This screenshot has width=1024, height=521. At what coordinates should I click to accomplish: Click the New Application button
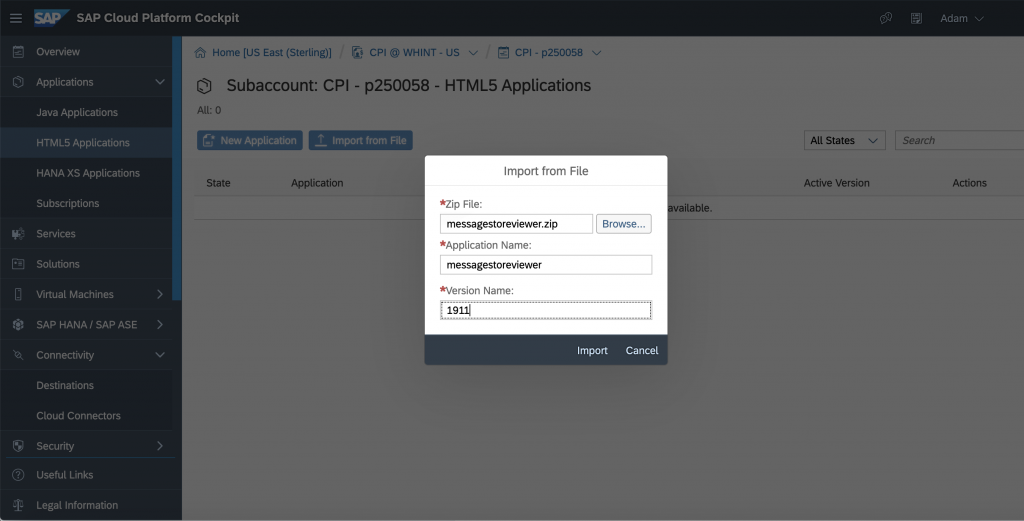[249, 140]
